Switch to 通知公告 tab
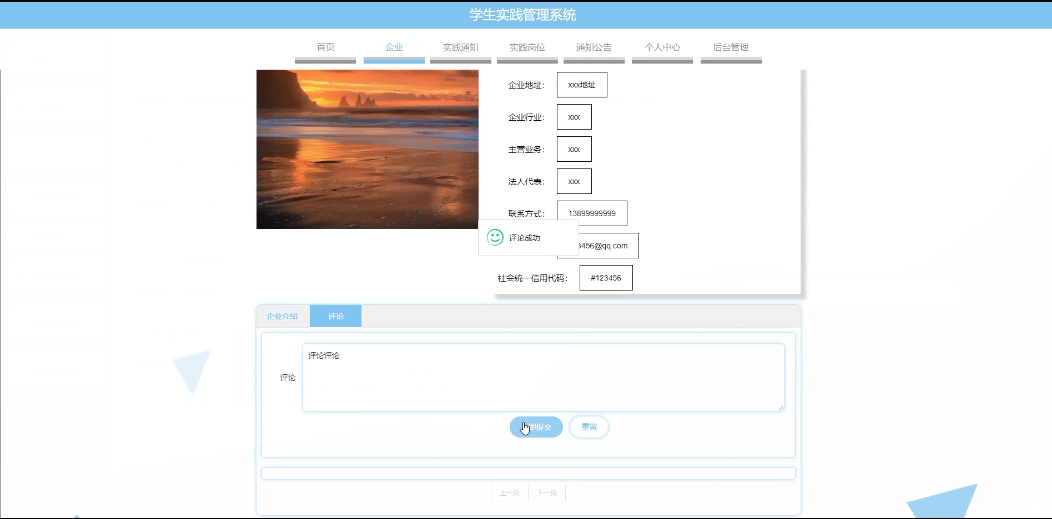This screenshot has height=519, width=1052. coord(594,48)
